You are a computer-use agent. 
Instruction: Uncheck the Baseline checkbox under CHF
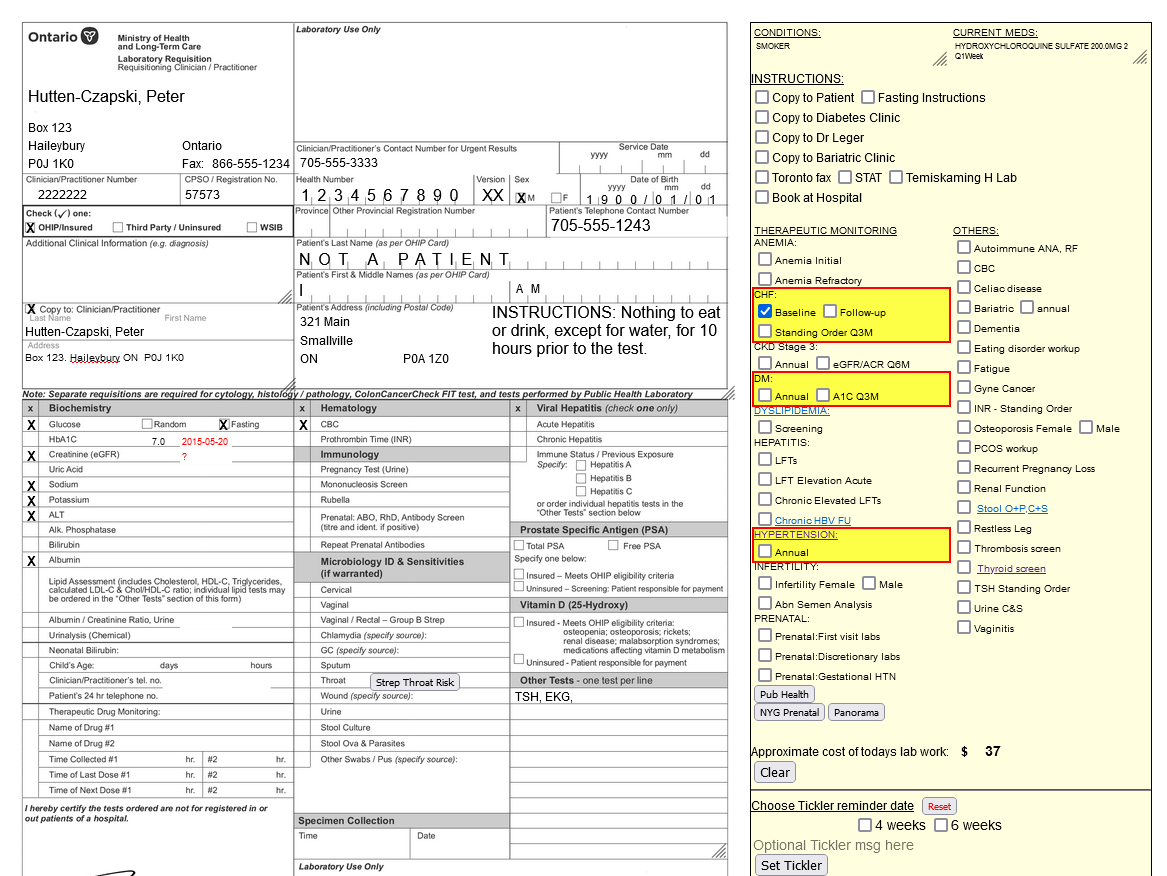click(764, 311)
